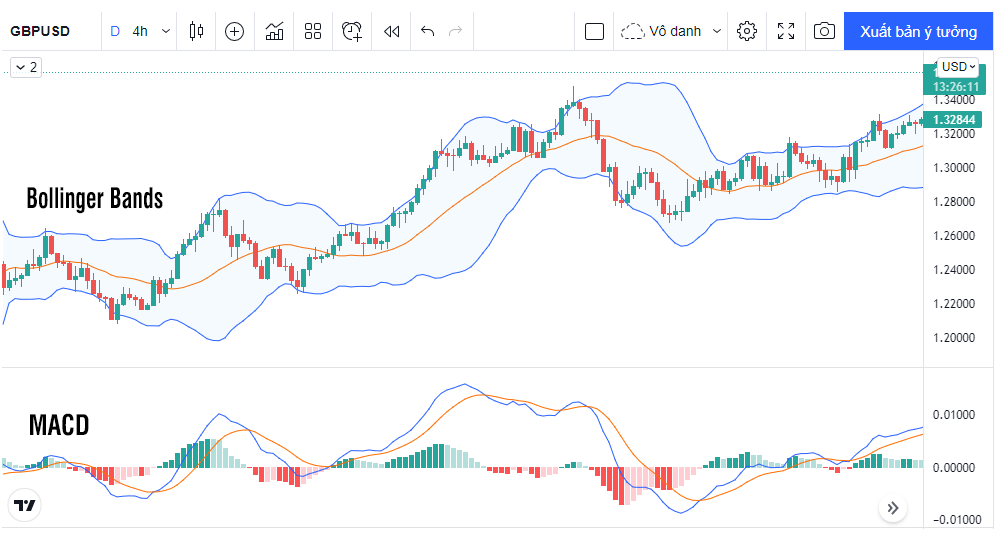
Task: Click the 1.24000 price axis label
Action: tap(953, 270)
